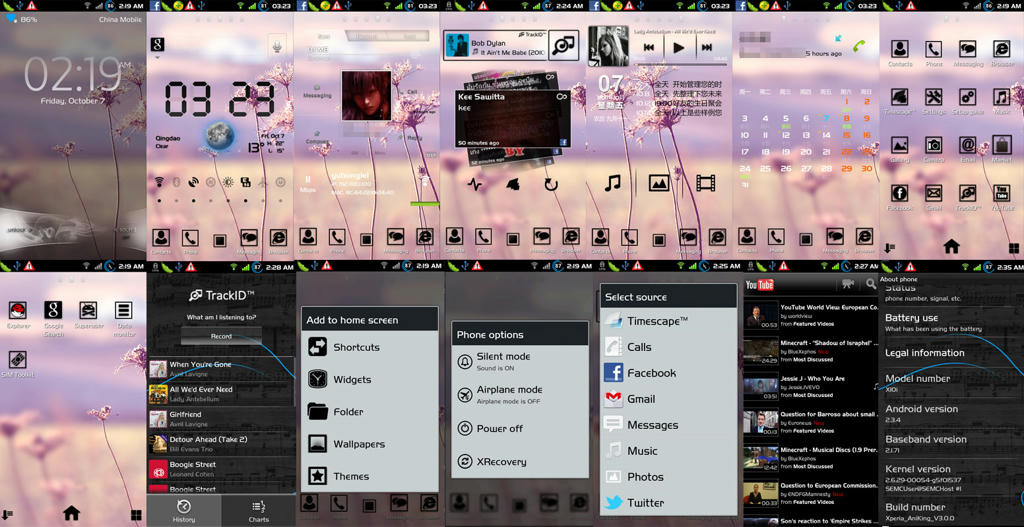Open Timescape in the app drawer grid

(900, 97)
